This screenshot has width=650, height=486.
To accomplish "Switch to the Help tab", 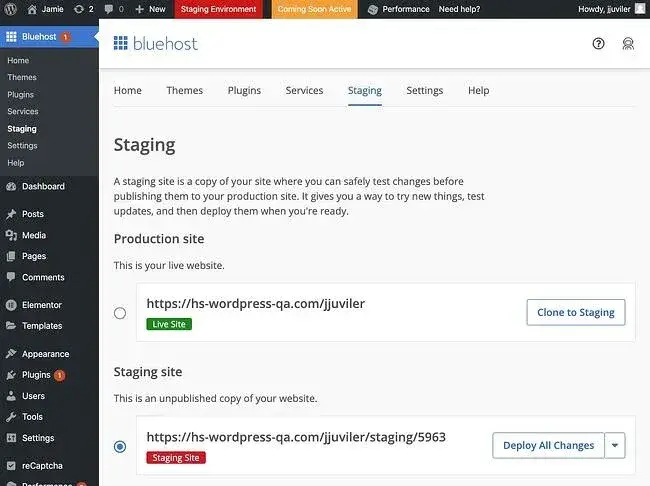I will click(478, 90).
